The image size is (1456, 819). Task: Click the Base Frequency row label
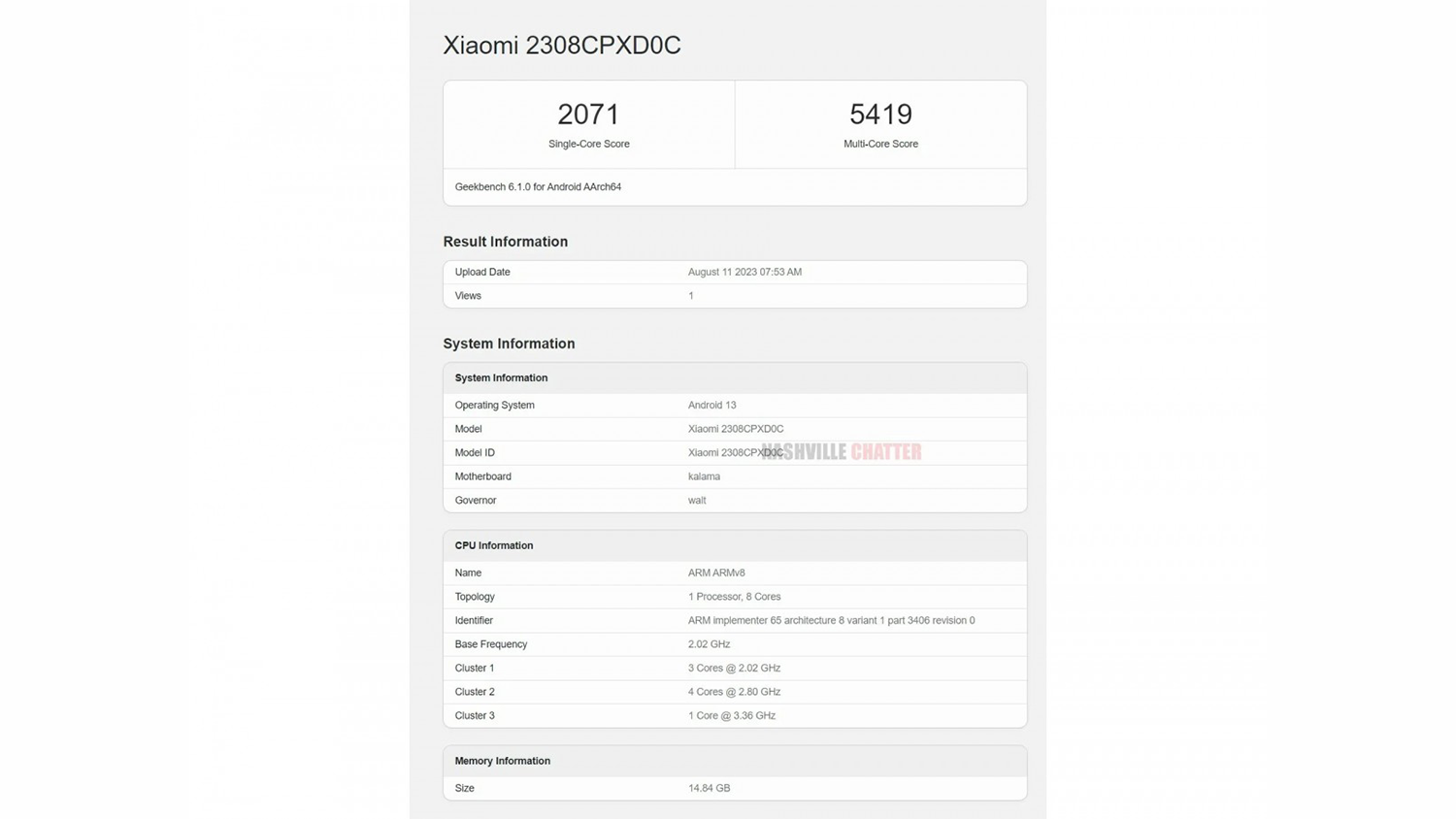[x=490, y=644]
